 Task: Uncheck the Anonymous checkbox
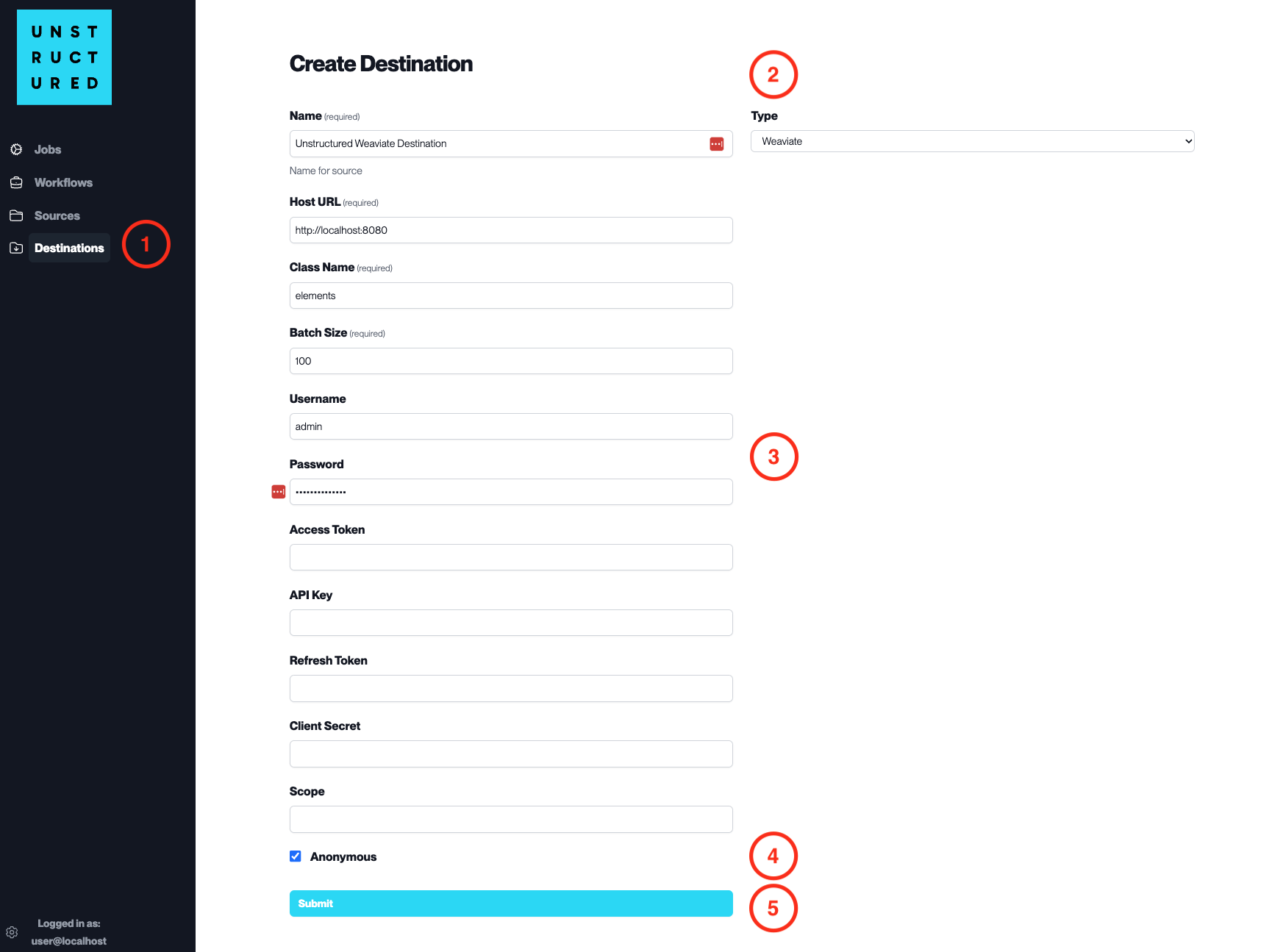(296, 856)
